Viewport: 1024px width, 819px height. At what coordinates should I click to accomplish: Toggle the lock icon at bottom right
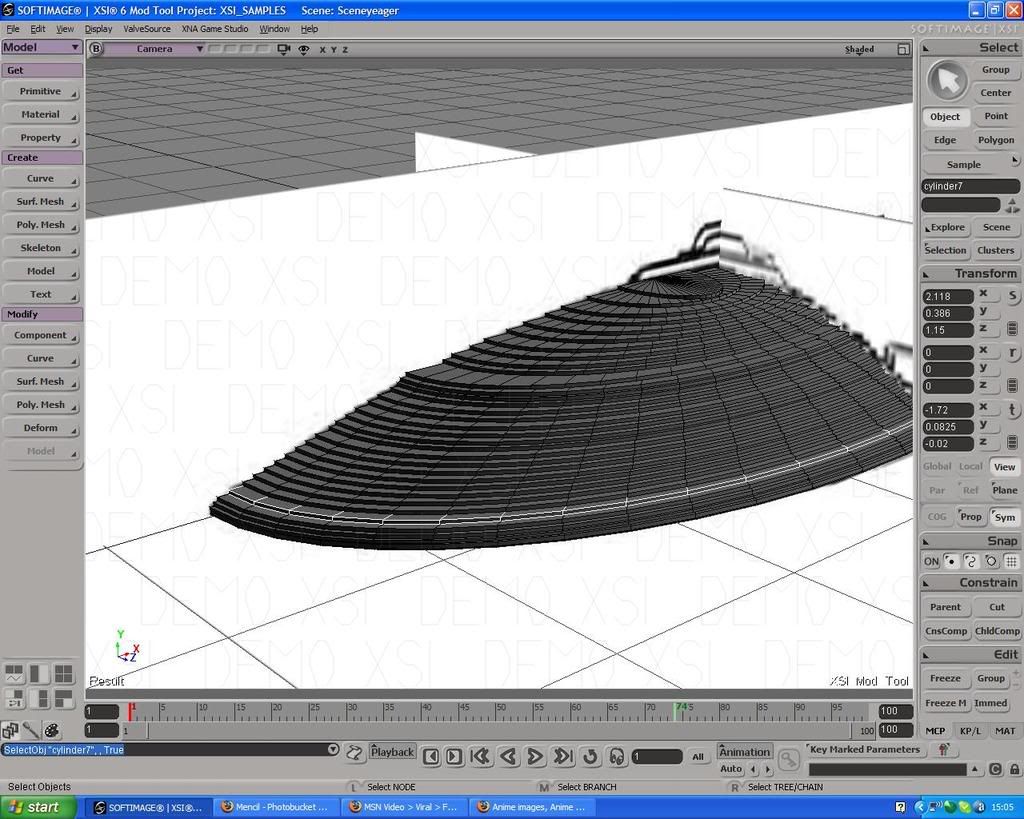pyautogui.click(x=1014, y=769)
